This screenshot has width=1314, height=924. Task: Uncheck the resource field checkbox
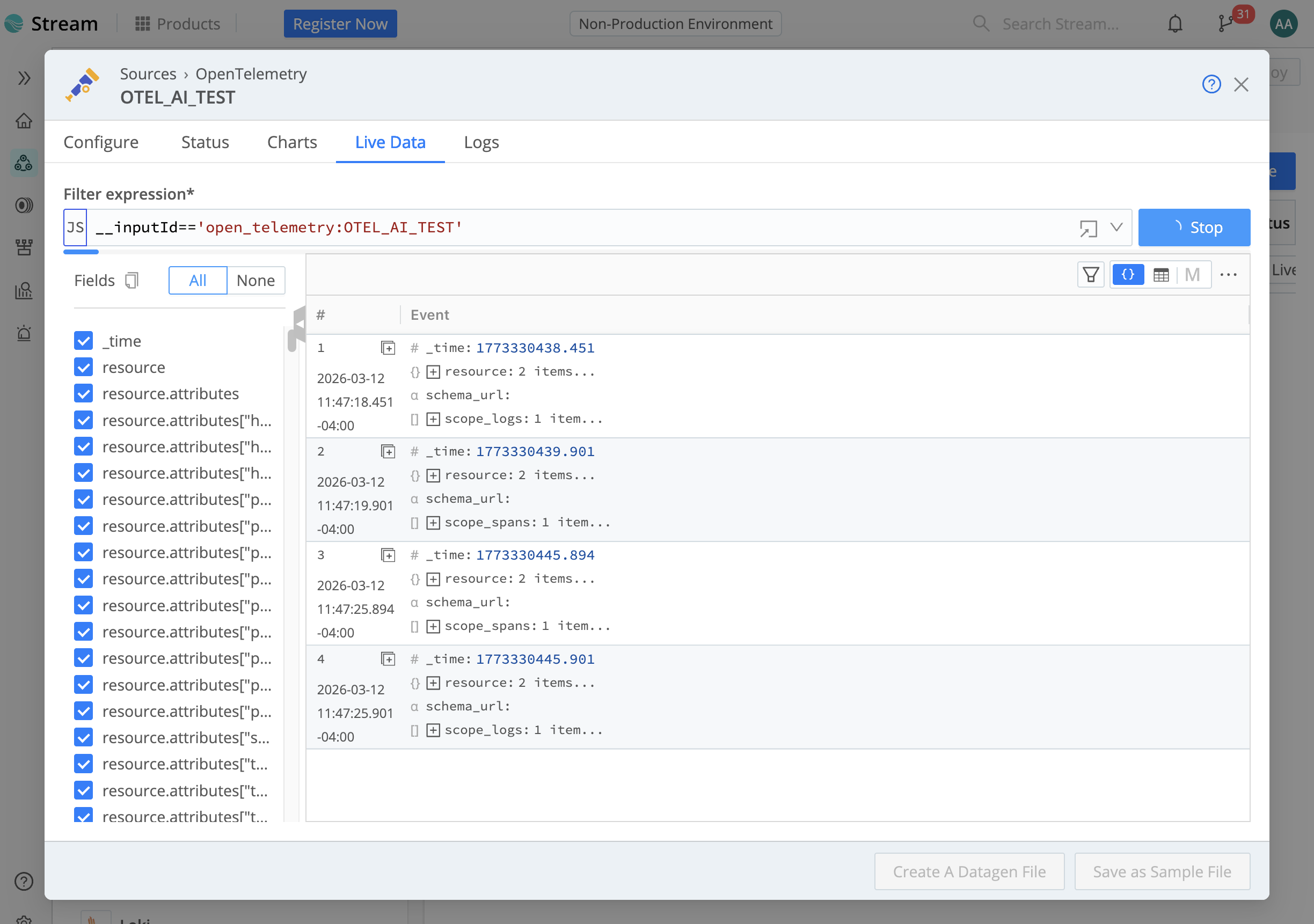coord(84,368)
